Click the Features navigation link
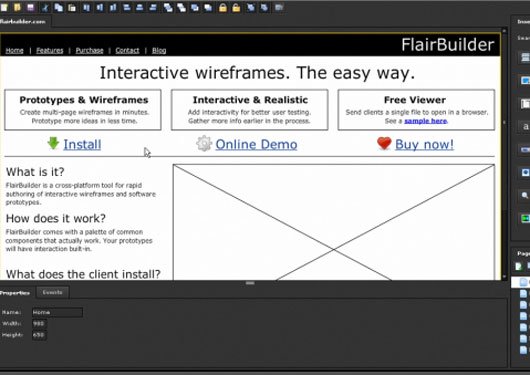530x375 pixels. tap(50, 50)
